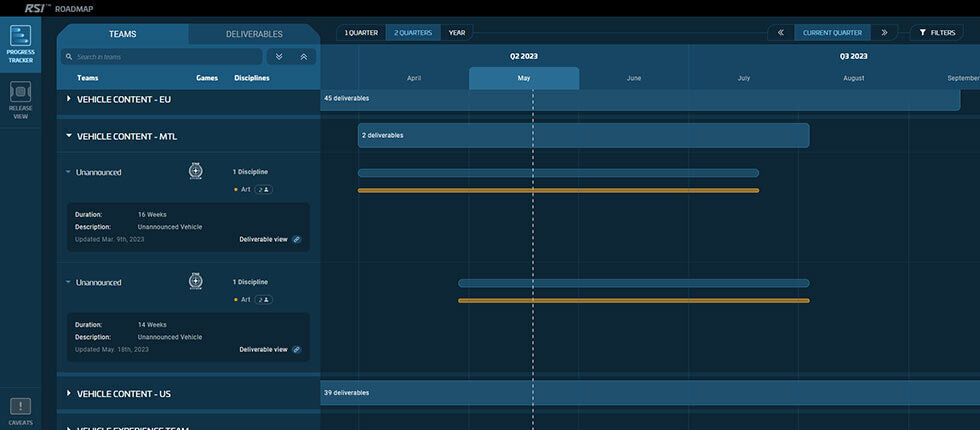Viewport: 980px width, 430px height.
Task: Select the May month header
Action: (524, 78)
